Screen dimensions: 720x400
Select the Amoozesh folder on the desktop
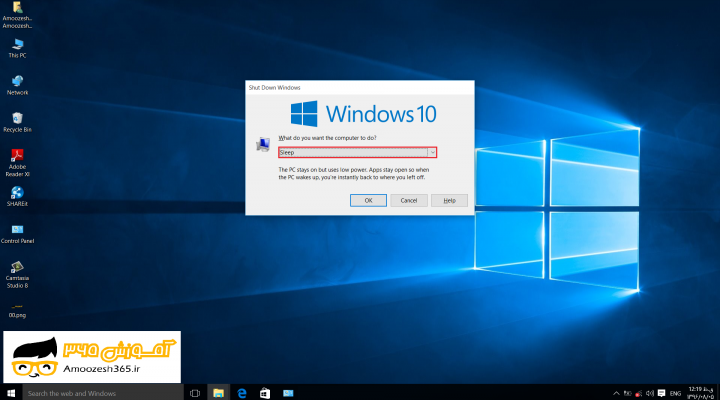(17, 15)
